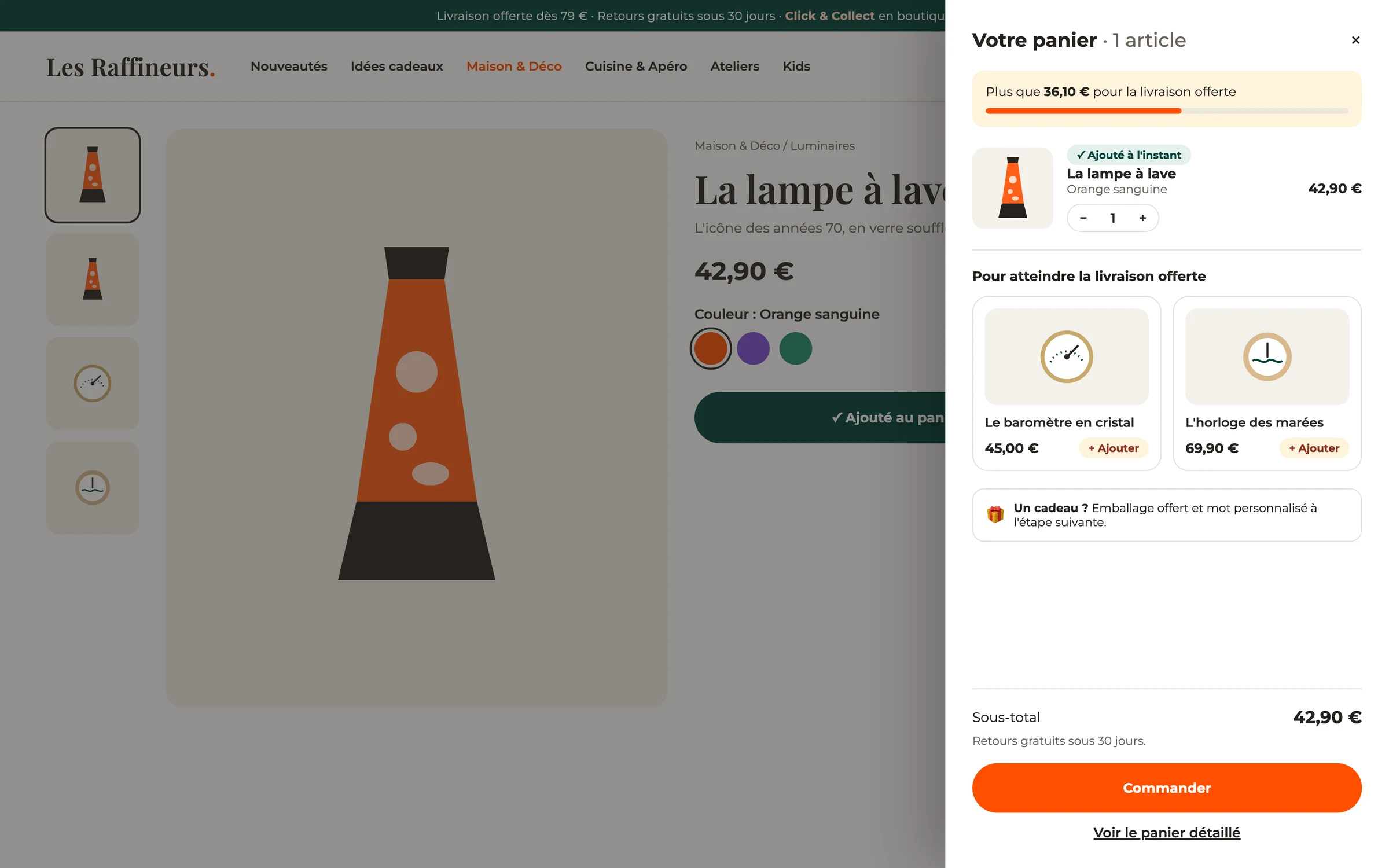Click the Le baromètre en cristal title
The width and height of the screenshot is (1389, 868).
pyautogui.click(x=1059, y=422)
